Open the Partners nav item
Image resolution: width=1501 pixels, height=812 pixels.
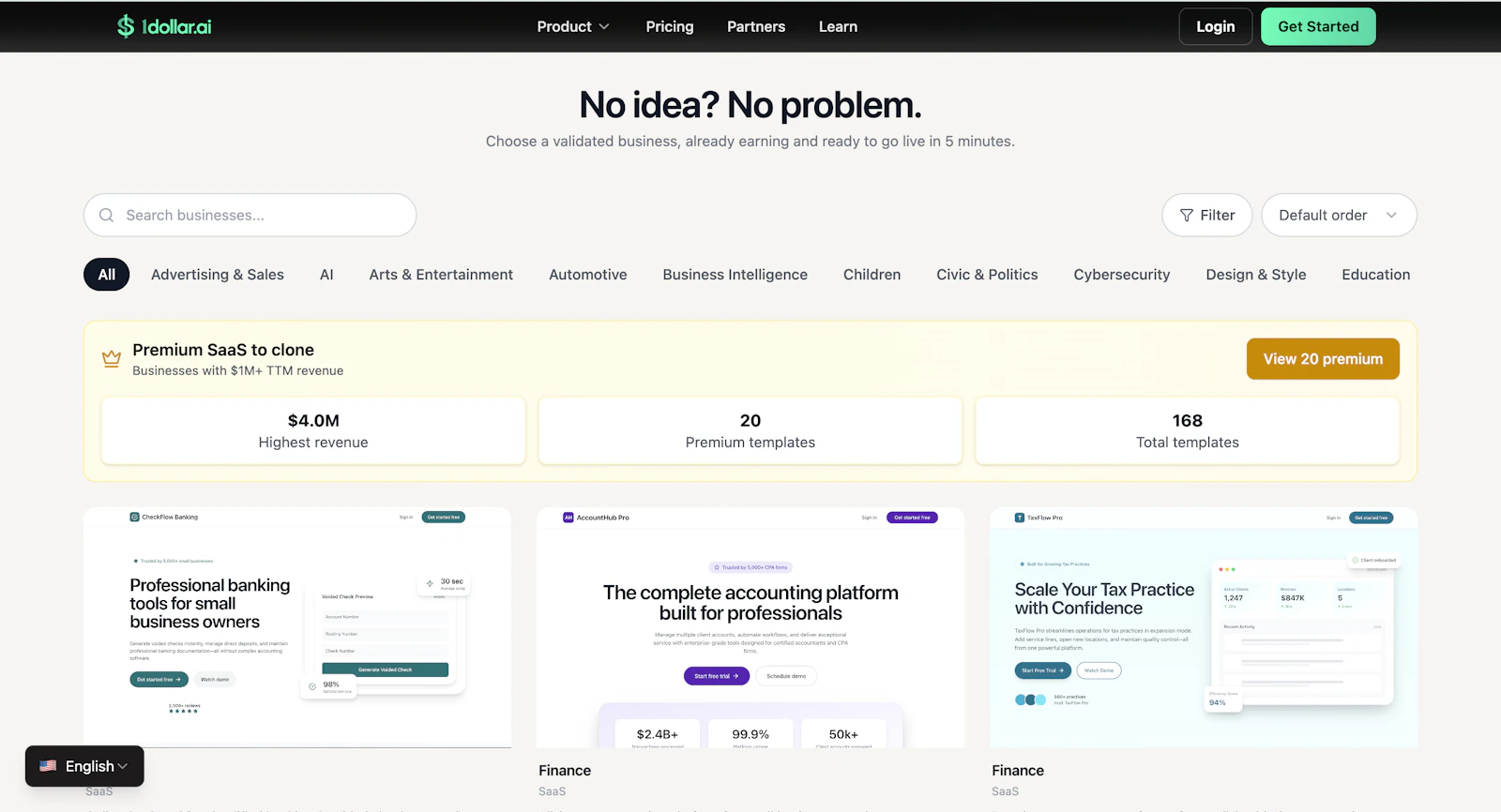click(x=756, y=26)
